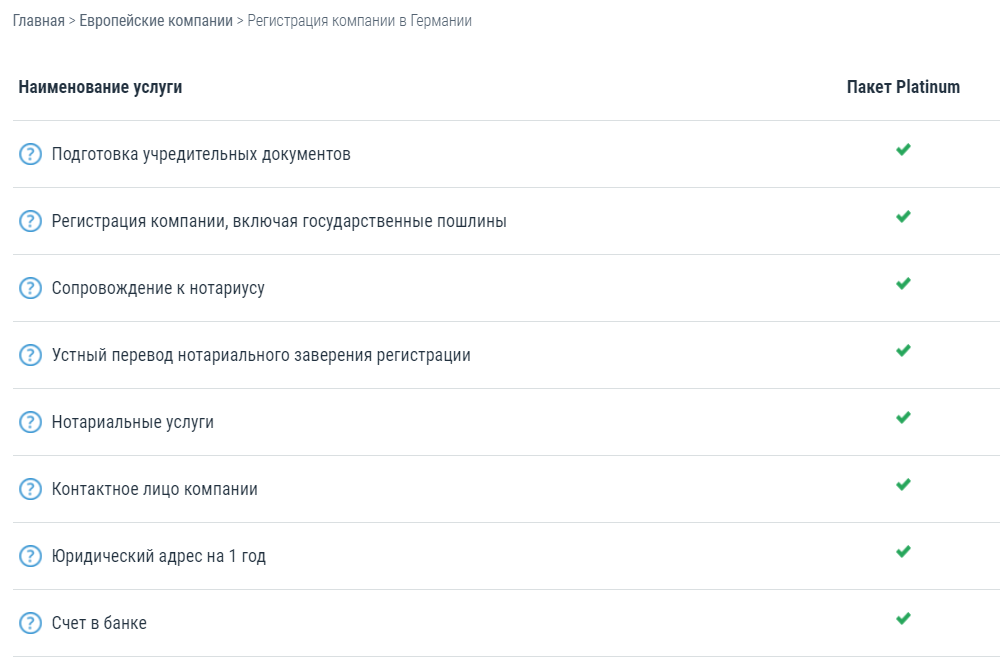Open question icon for Сопровождение к нотариусу
The height and width of the screenshot is (662, 1004).
pos(31,288)
